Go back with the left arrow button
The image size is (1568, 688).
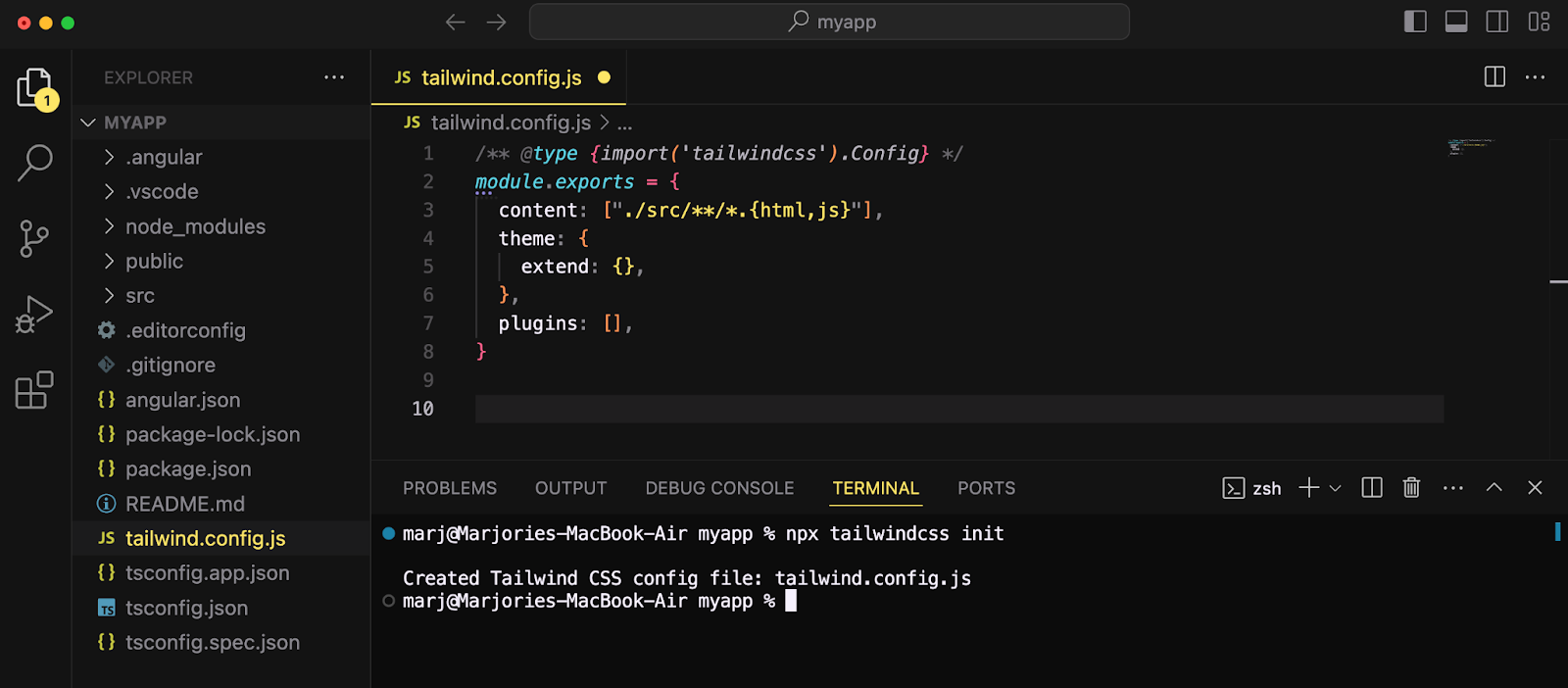[455, 22]
